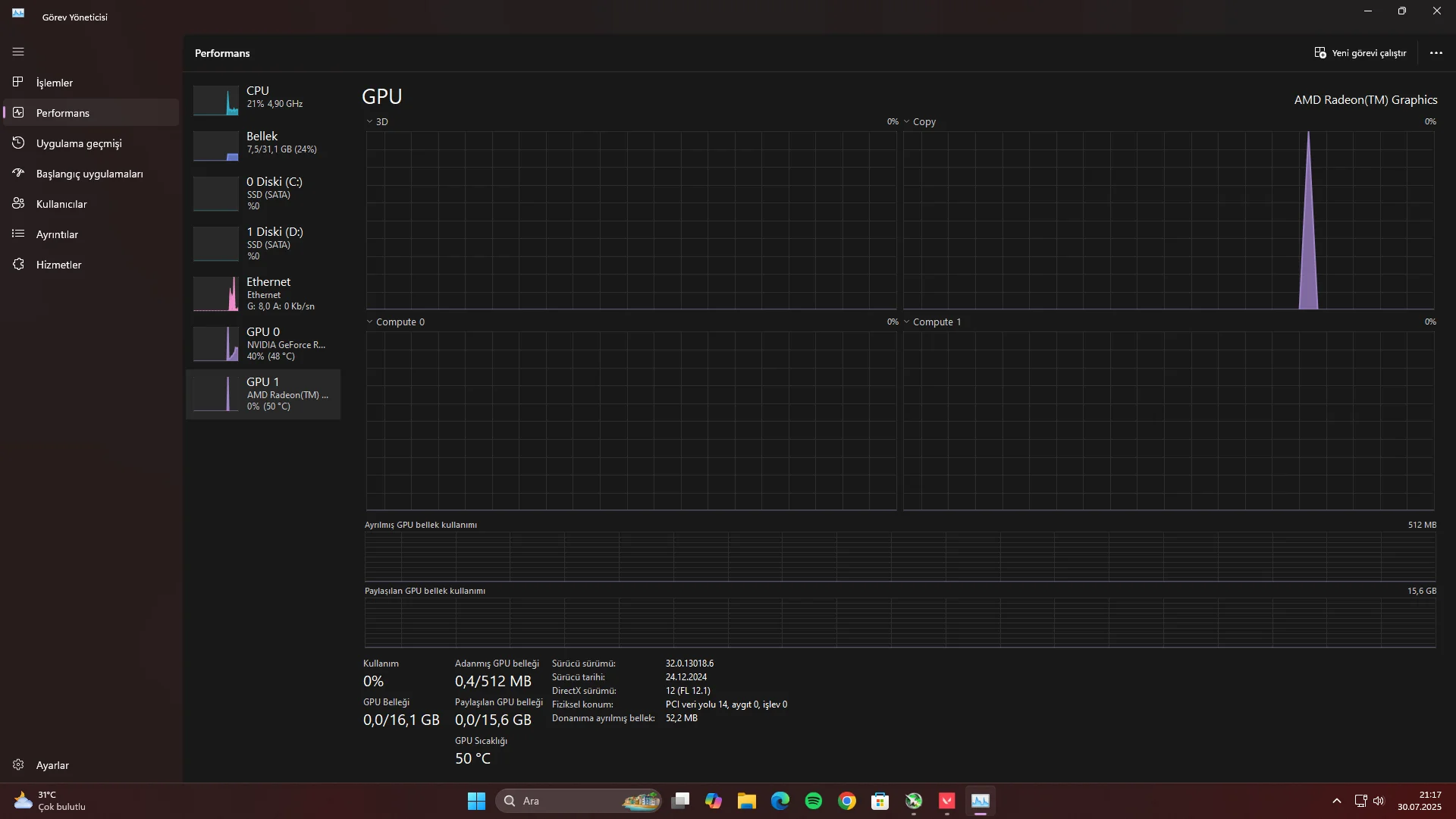
Task: Go to Başlangıç uygulamaları startup apps
Action: (x=89, y=174)
